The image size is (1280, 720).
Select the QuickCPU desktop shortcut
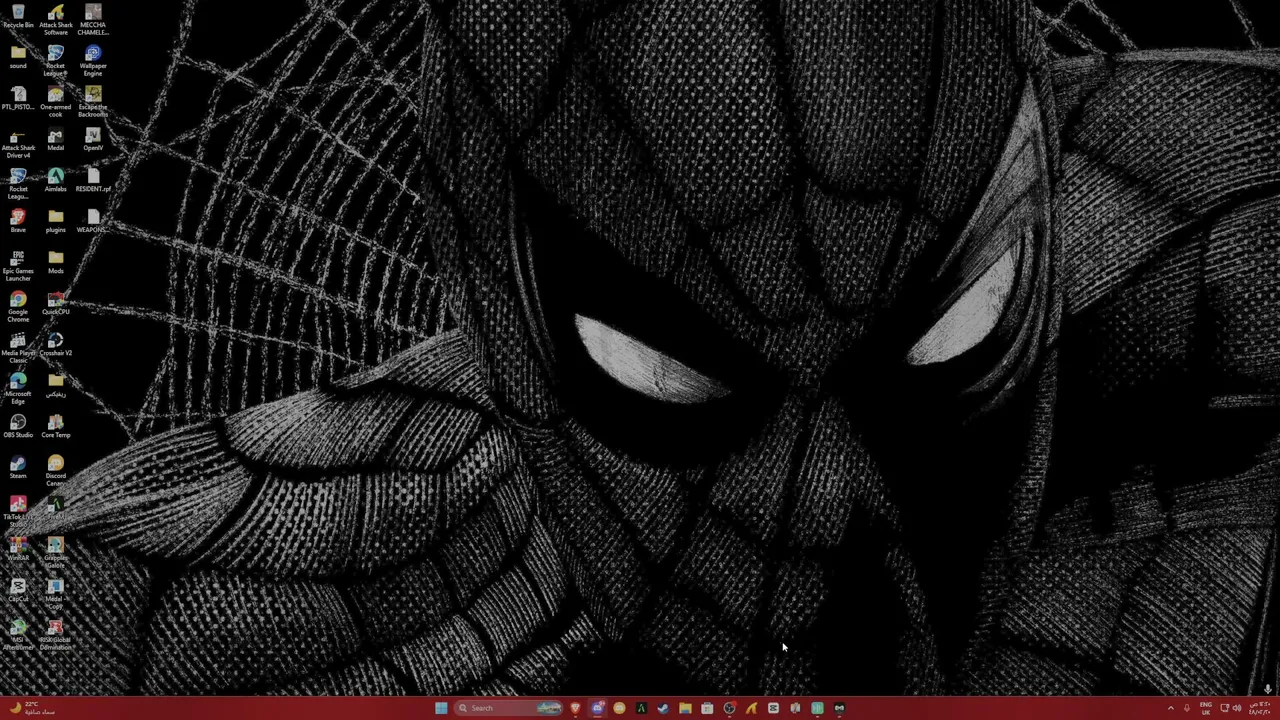point(56,303)
